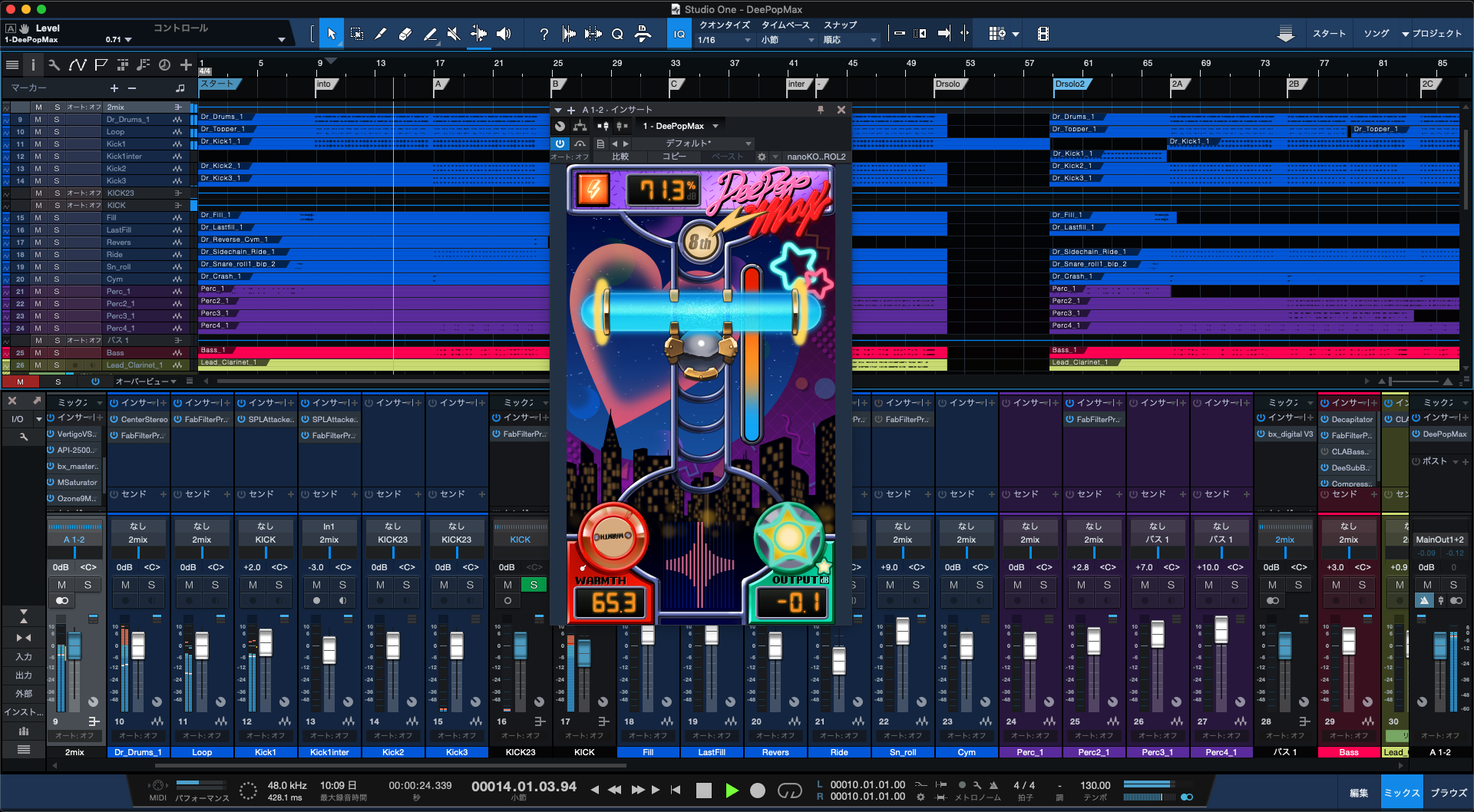Toggle loop button in transport
This screenshot has height=812, width=1474.
[790, 791]
